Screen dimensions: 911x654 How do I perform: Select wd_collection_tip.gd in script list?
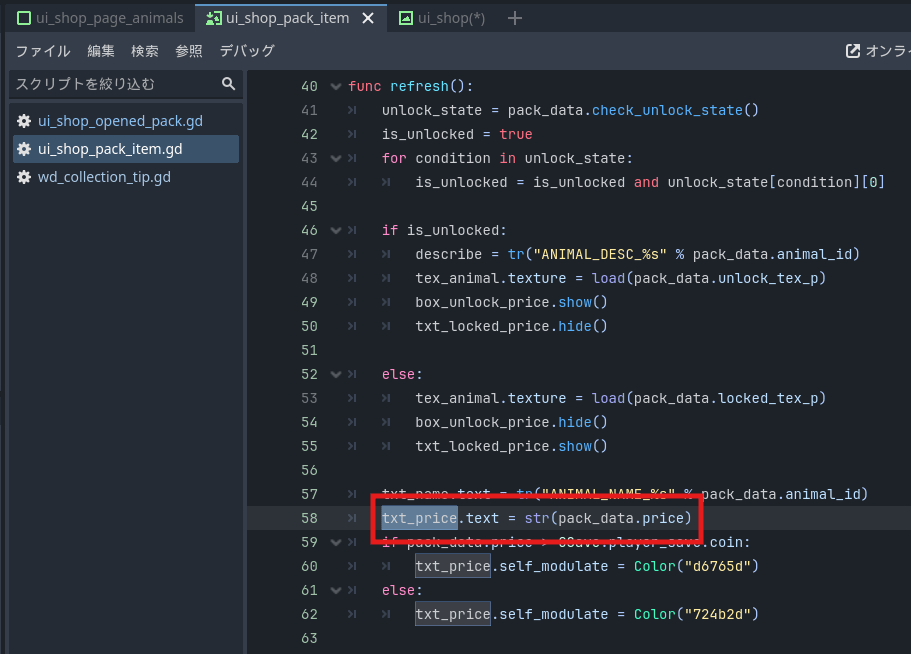pos(125,177)
